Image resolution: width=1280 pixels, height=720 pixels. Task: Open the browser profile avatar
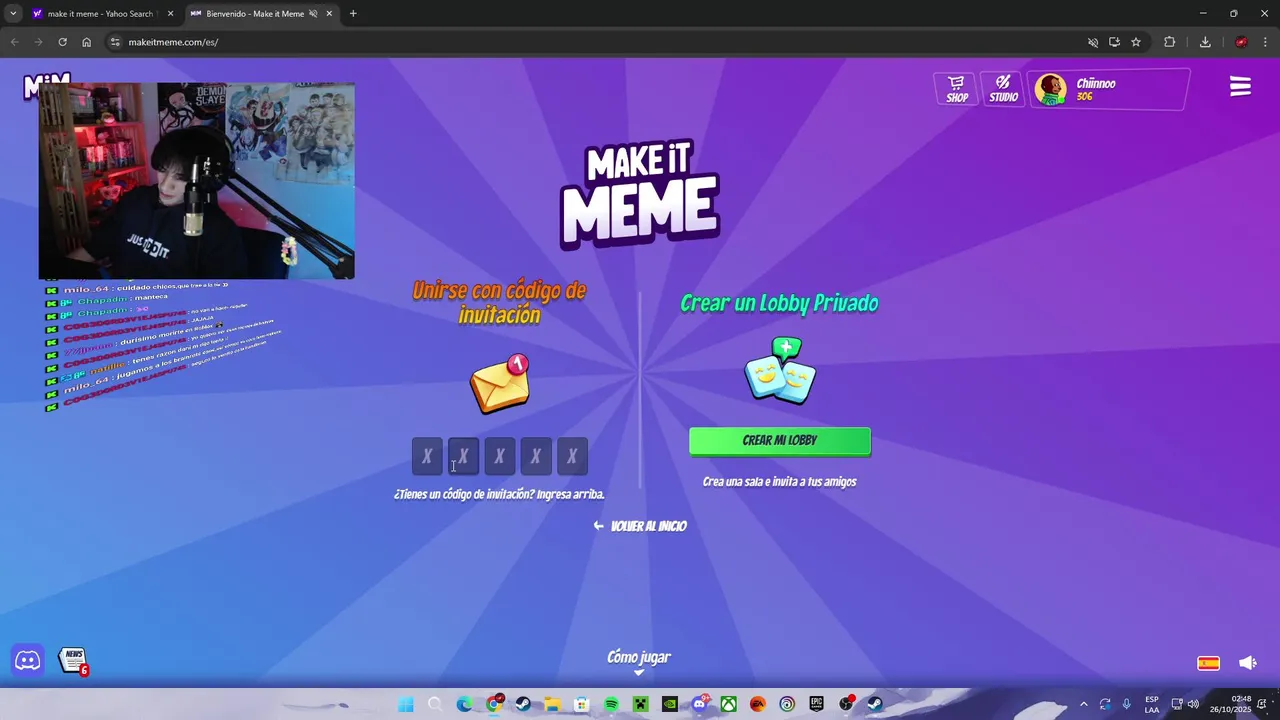pos(1241,42)
